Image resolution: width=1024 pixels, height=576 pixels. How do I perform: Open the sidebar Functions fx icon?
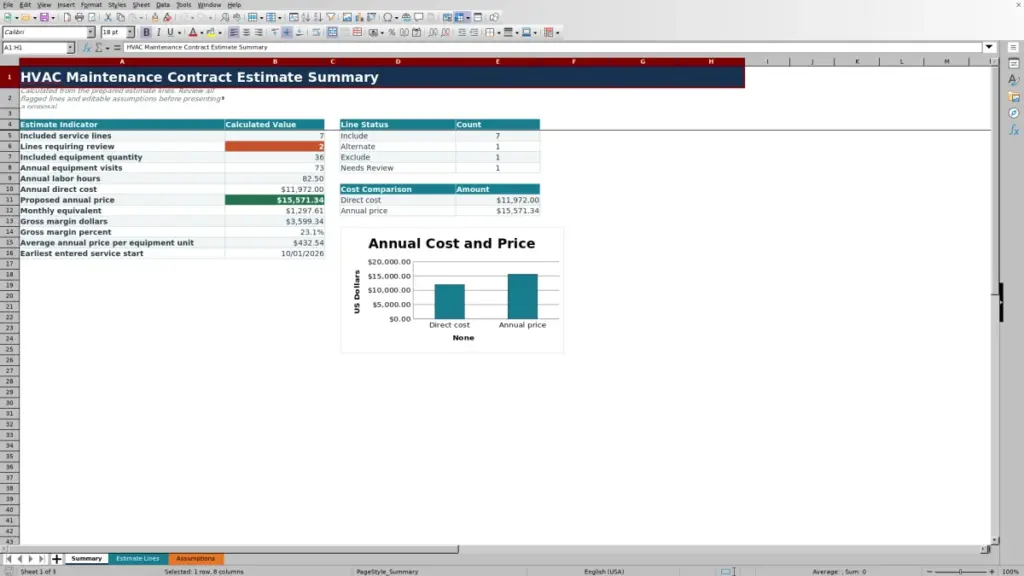[x=1014, y=130]
